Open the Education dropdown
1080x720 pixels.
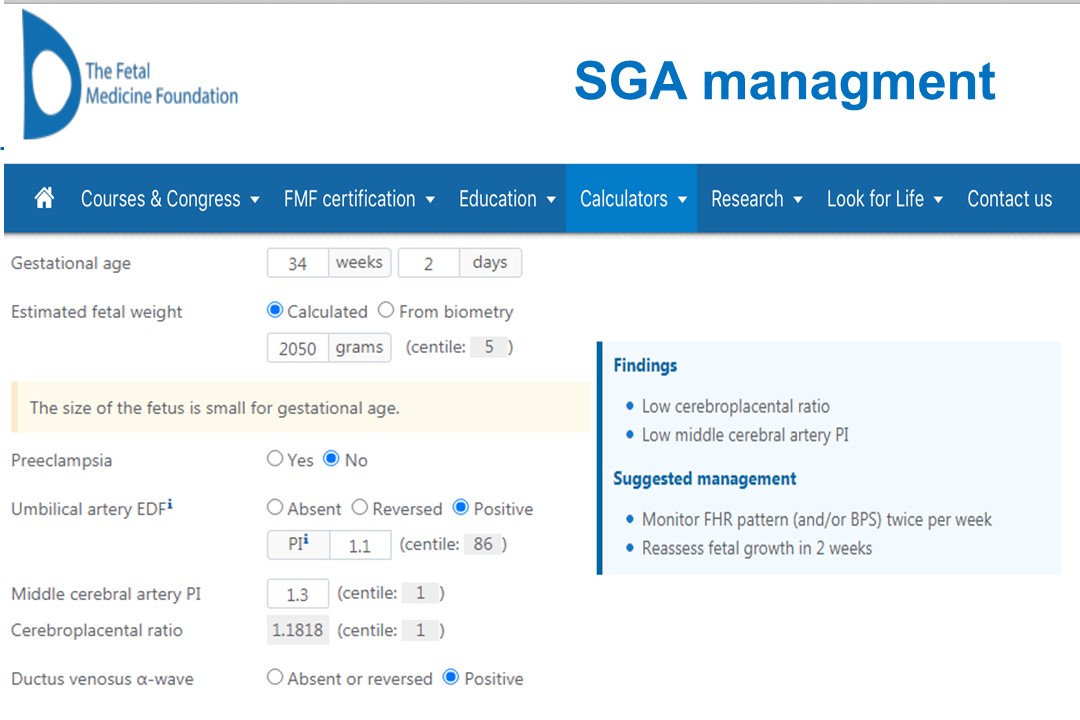pos(507,199)
